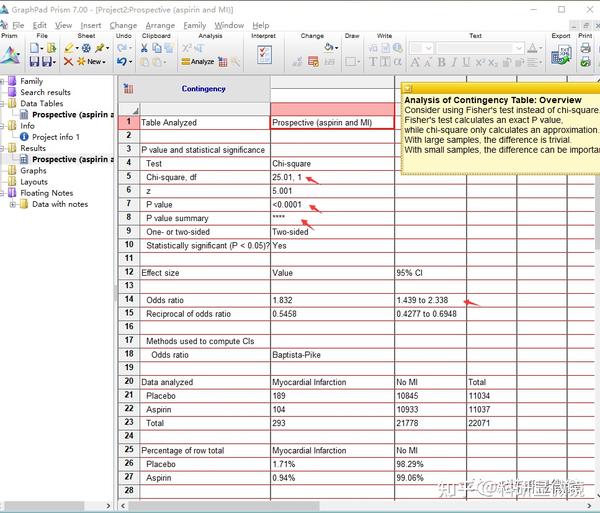Click the highlight sheet pencil icon

pos(69,48)
